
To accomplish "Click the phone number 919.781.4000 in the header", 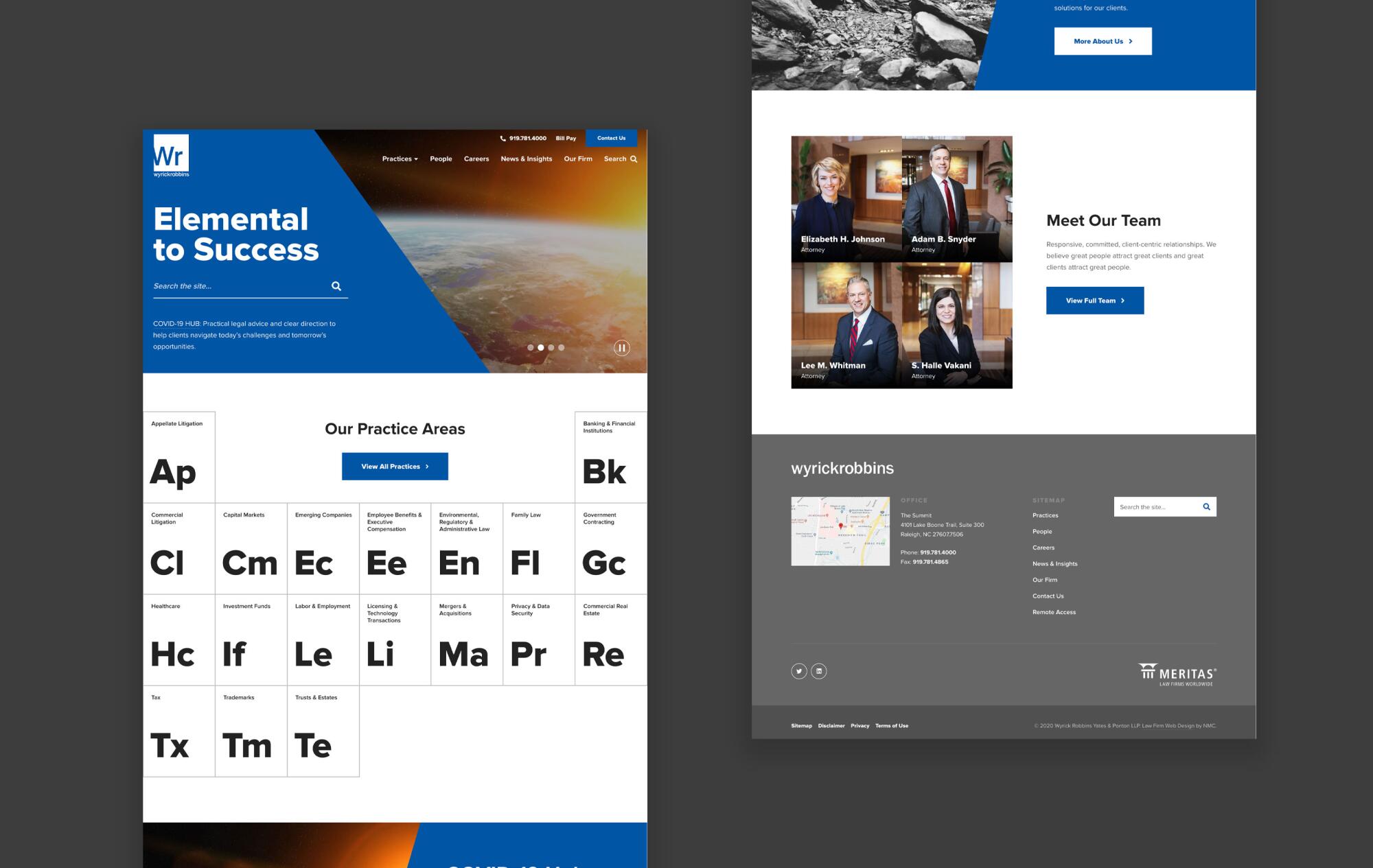I will click(527, 139).
